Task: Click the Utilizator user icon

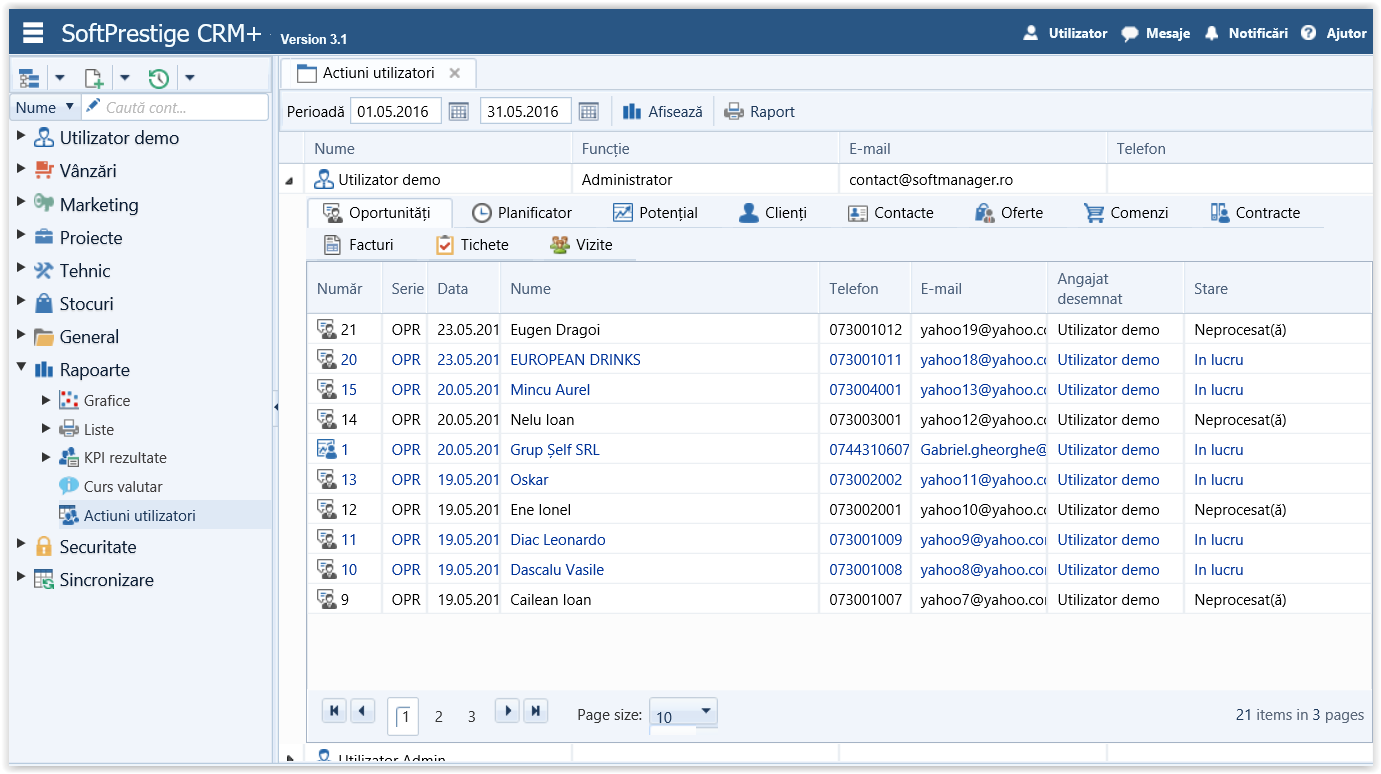Action: click(1031, 33)
